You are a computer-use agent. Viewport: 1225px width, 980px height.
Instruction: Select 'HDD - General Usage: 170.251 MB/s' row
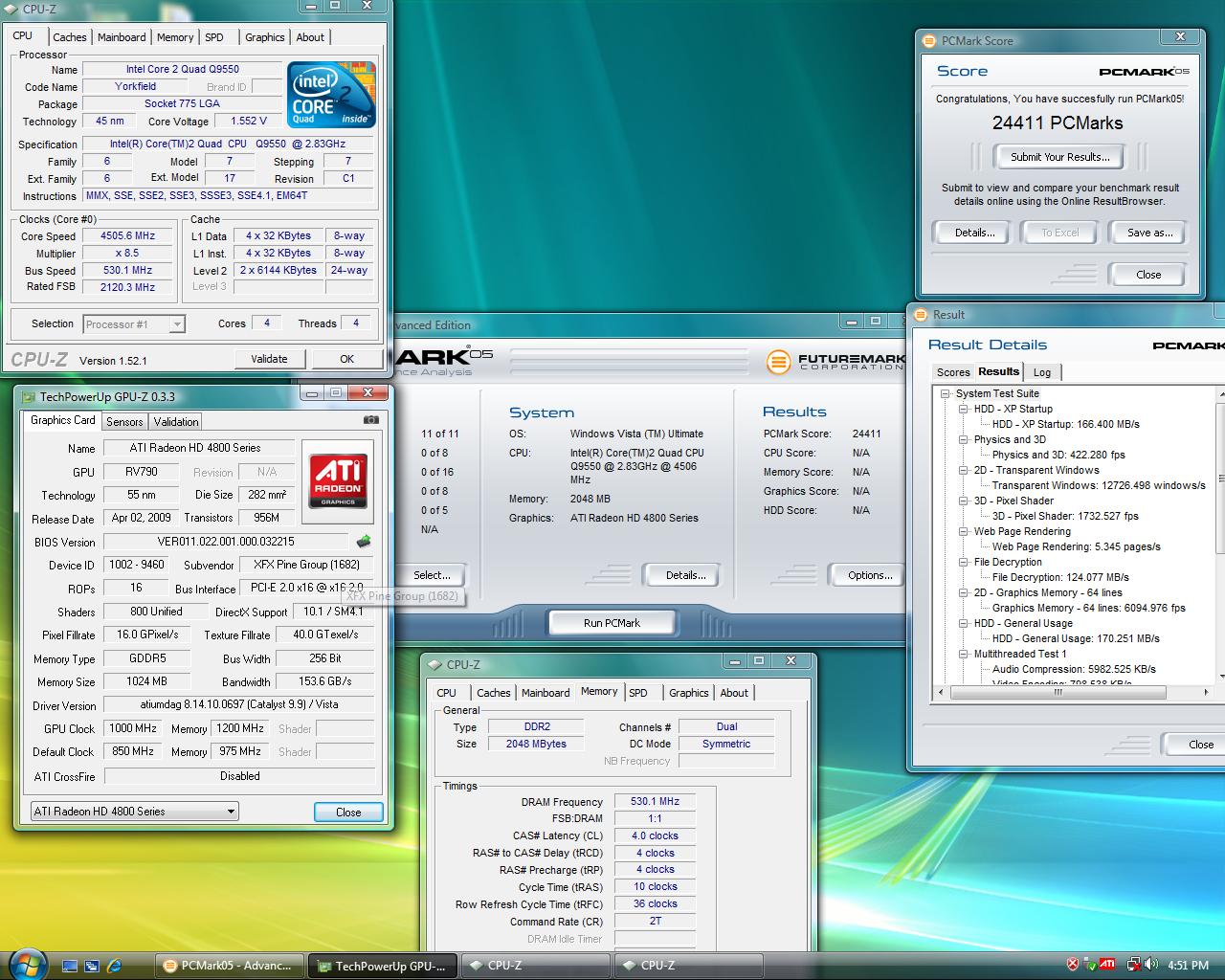pos(1076,638)
